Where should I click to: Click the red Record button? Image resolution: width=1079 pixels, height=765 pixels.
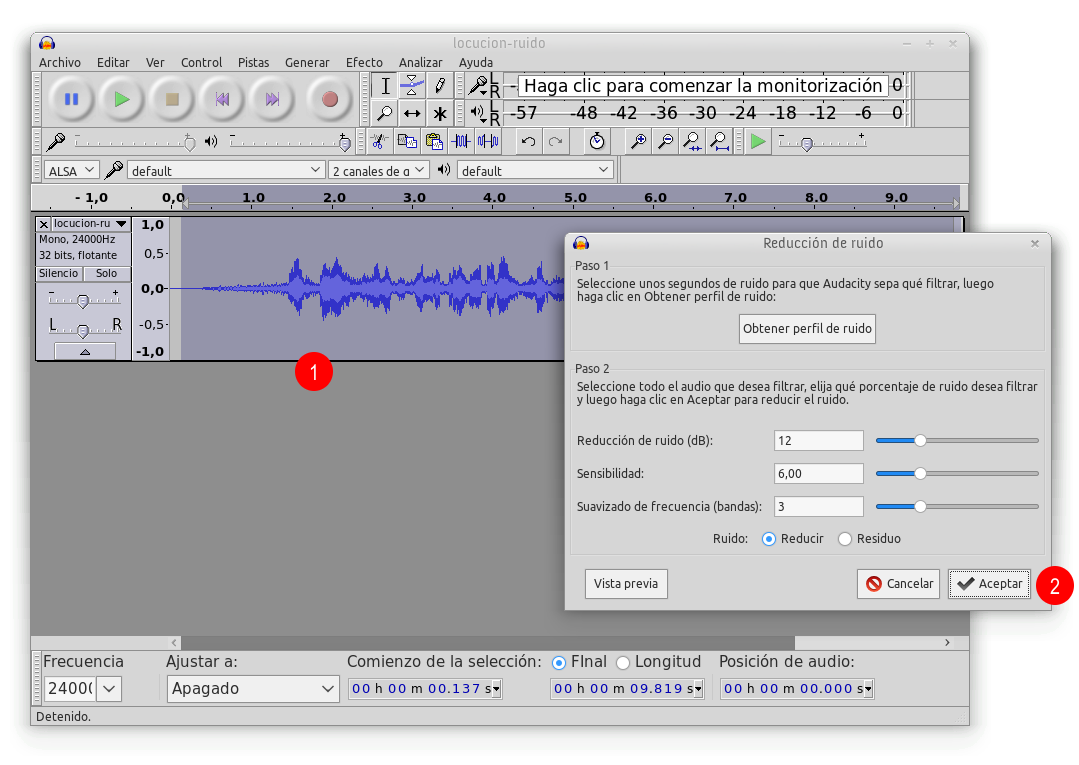(330, 99)
